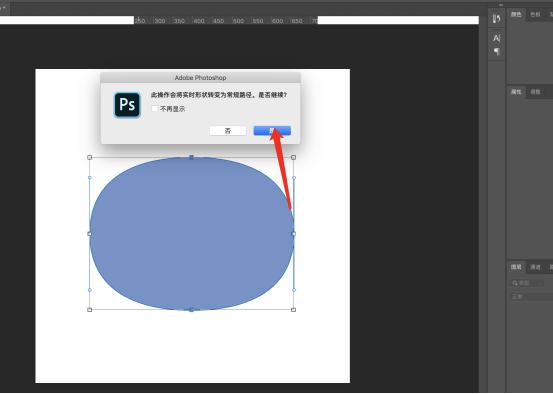Viewport: 553px width, 394px height.
Task: Click the top-right corner transform handle
Action: tap(293, 157)
